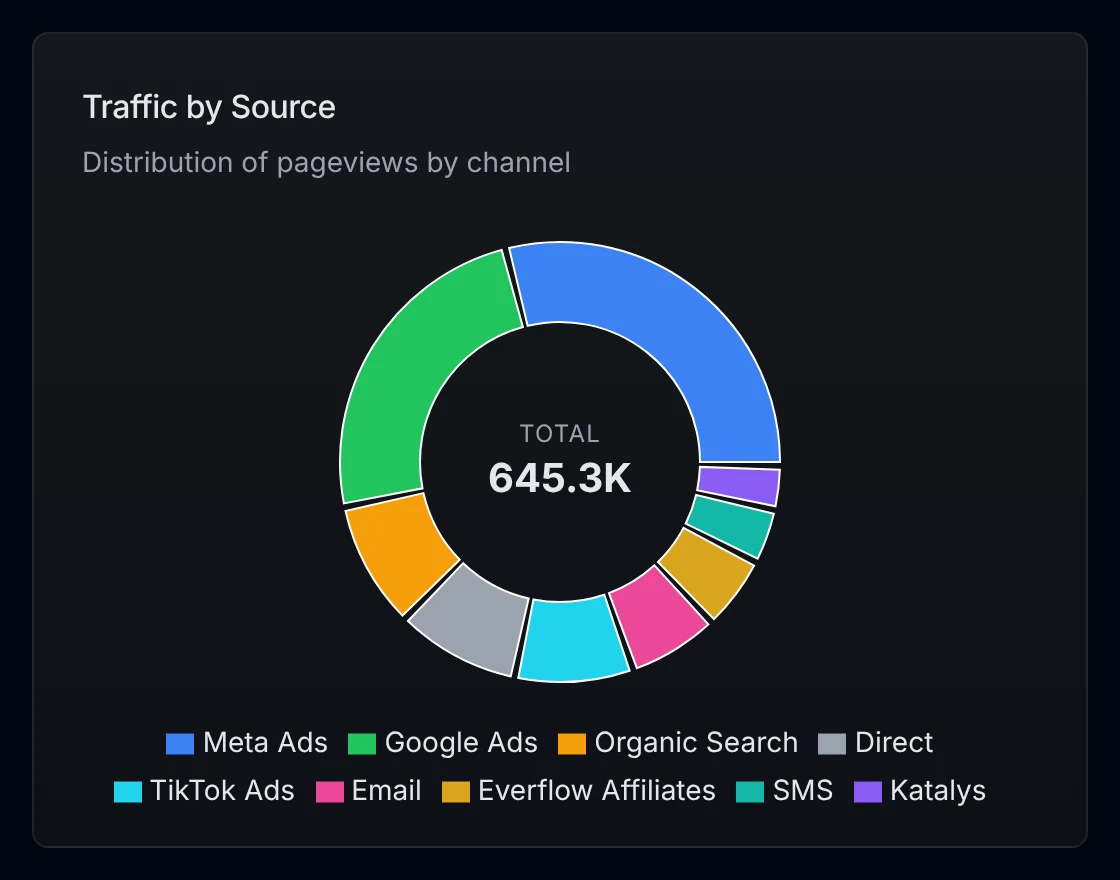Click the purple Katalys legend swatch
This screenshot has width=1120, height=880.
coord(868,792)
